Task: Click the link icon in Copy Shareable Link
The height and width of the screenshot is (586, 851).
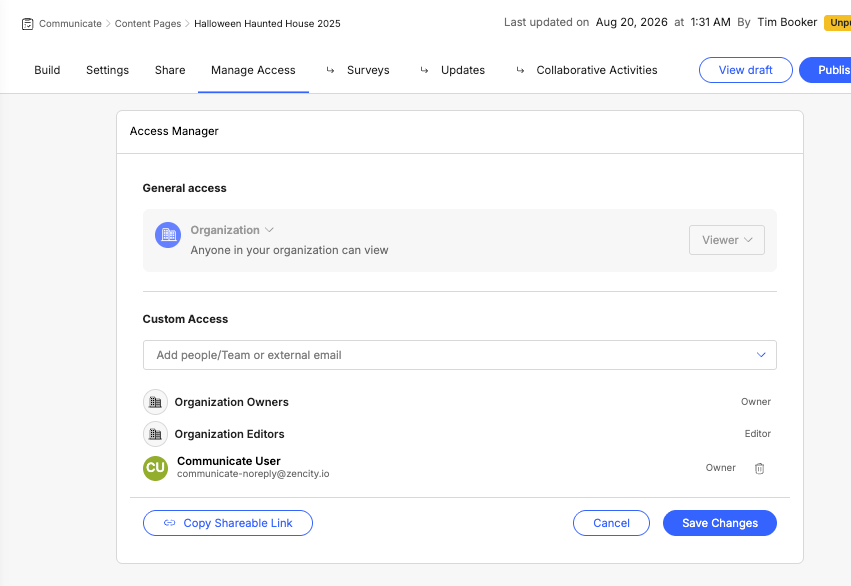Action: (x=170, y=523)
